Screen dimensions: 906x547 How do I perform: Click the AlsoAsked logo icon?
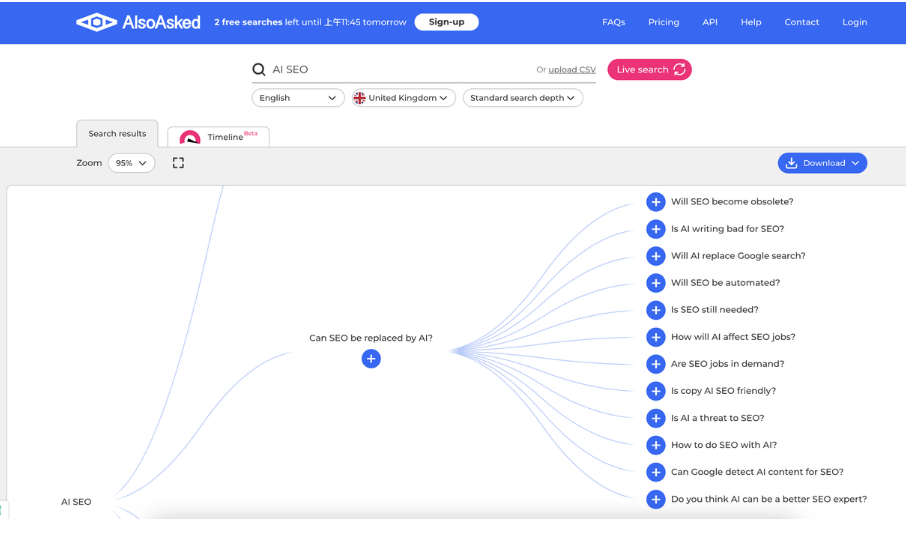coord(96,22)
